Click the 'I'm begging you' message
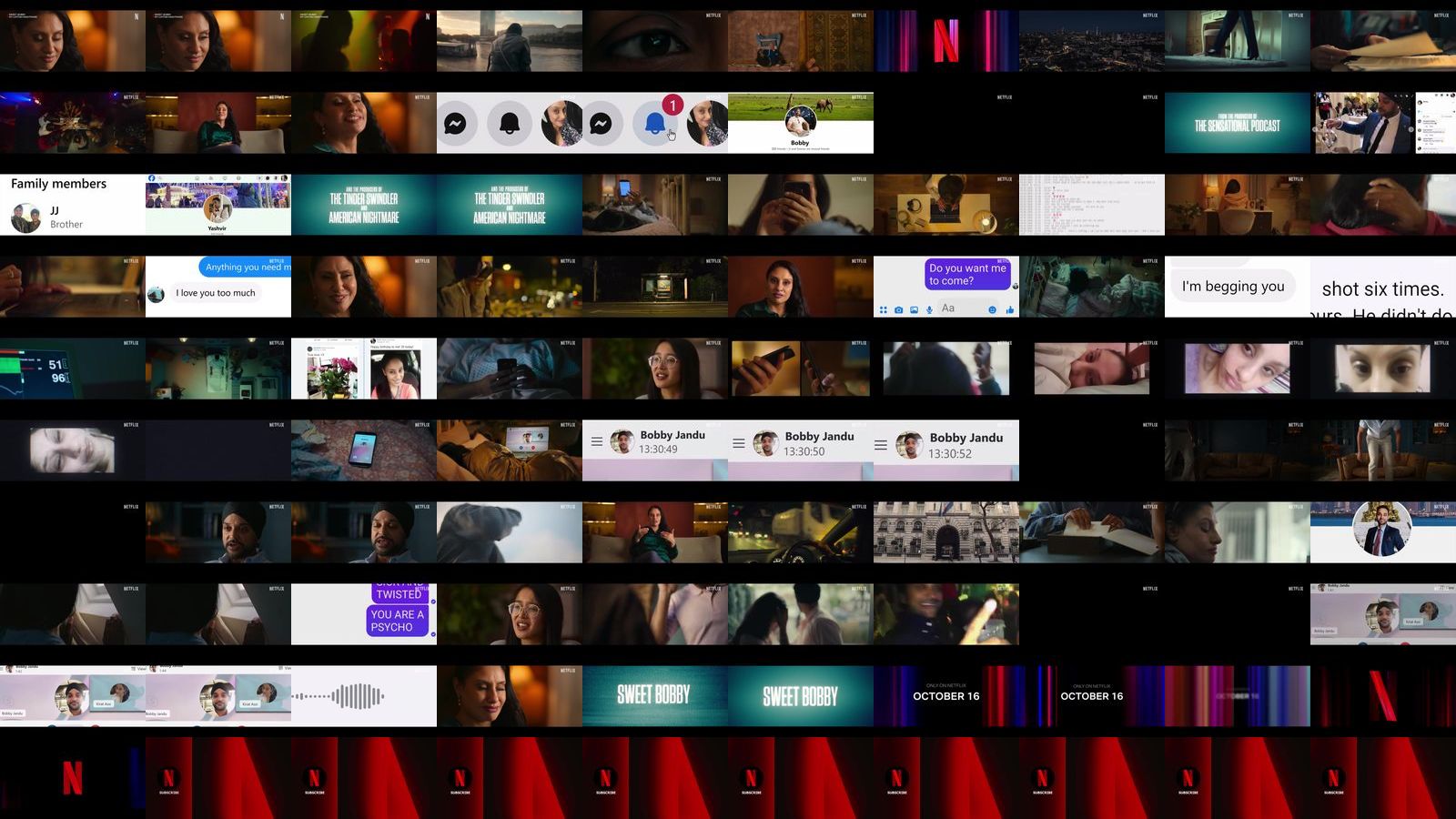The height and width of the screenshot is (819, 1456). coord(1233,287)
